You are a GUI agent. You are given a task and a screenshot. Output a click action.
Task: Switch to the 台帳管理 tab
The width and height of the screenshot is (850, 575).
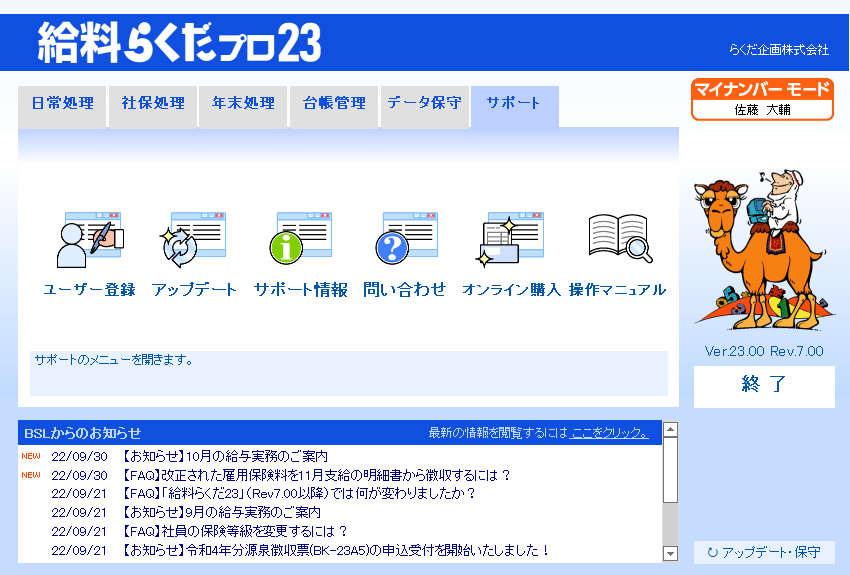coord(334,106)
